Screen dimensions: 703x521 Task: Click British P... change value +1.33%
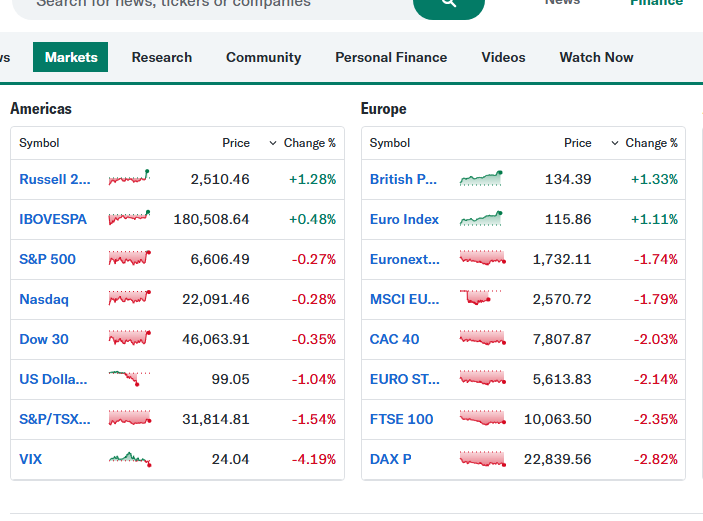pos(655,179)
